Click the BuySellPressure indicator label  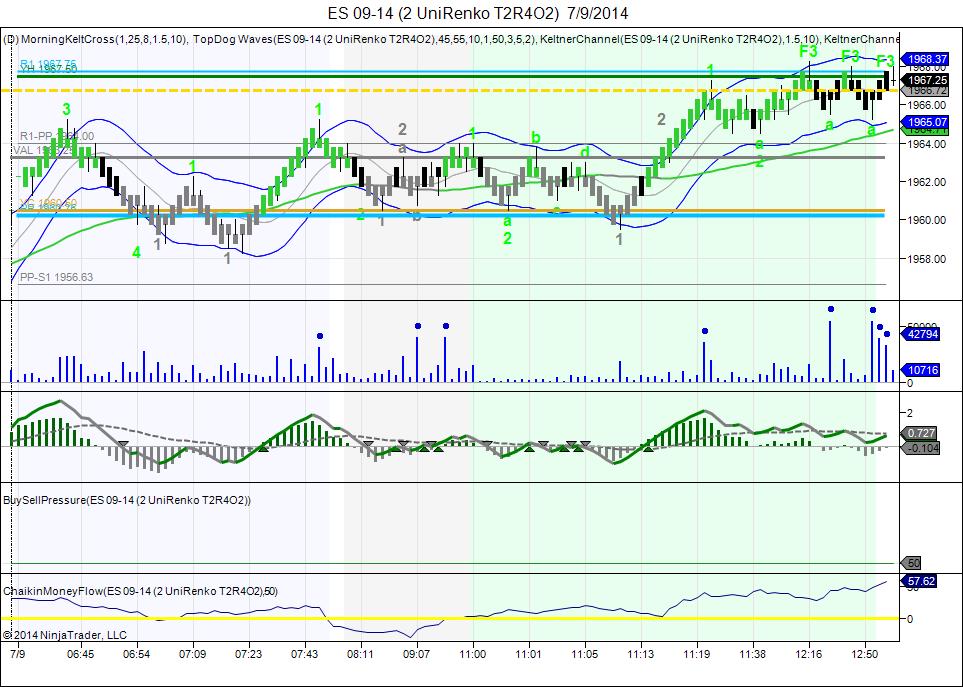pyautogui.click(x=127, y=500)
